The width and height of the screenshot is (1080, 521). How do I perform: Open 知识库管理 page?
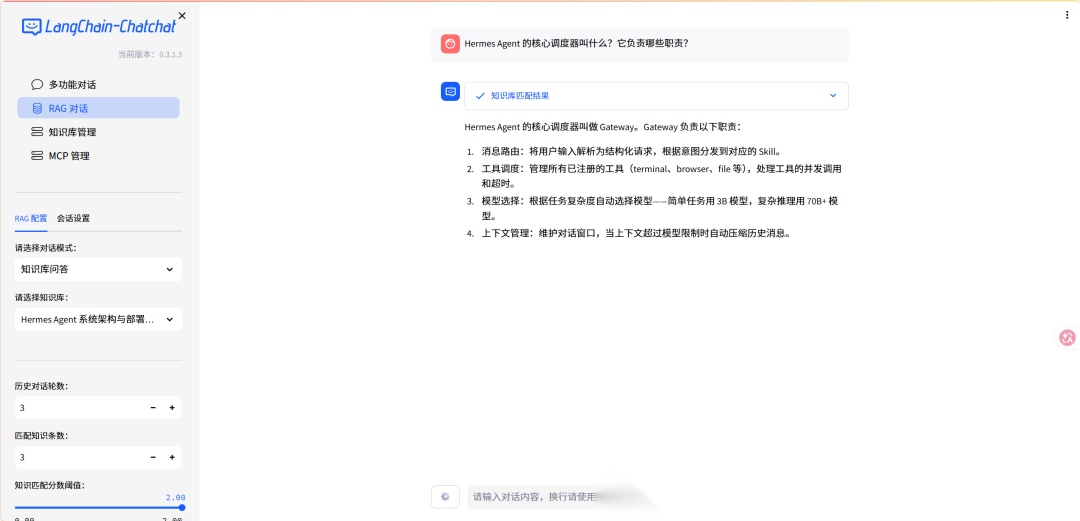pos(98,132)
